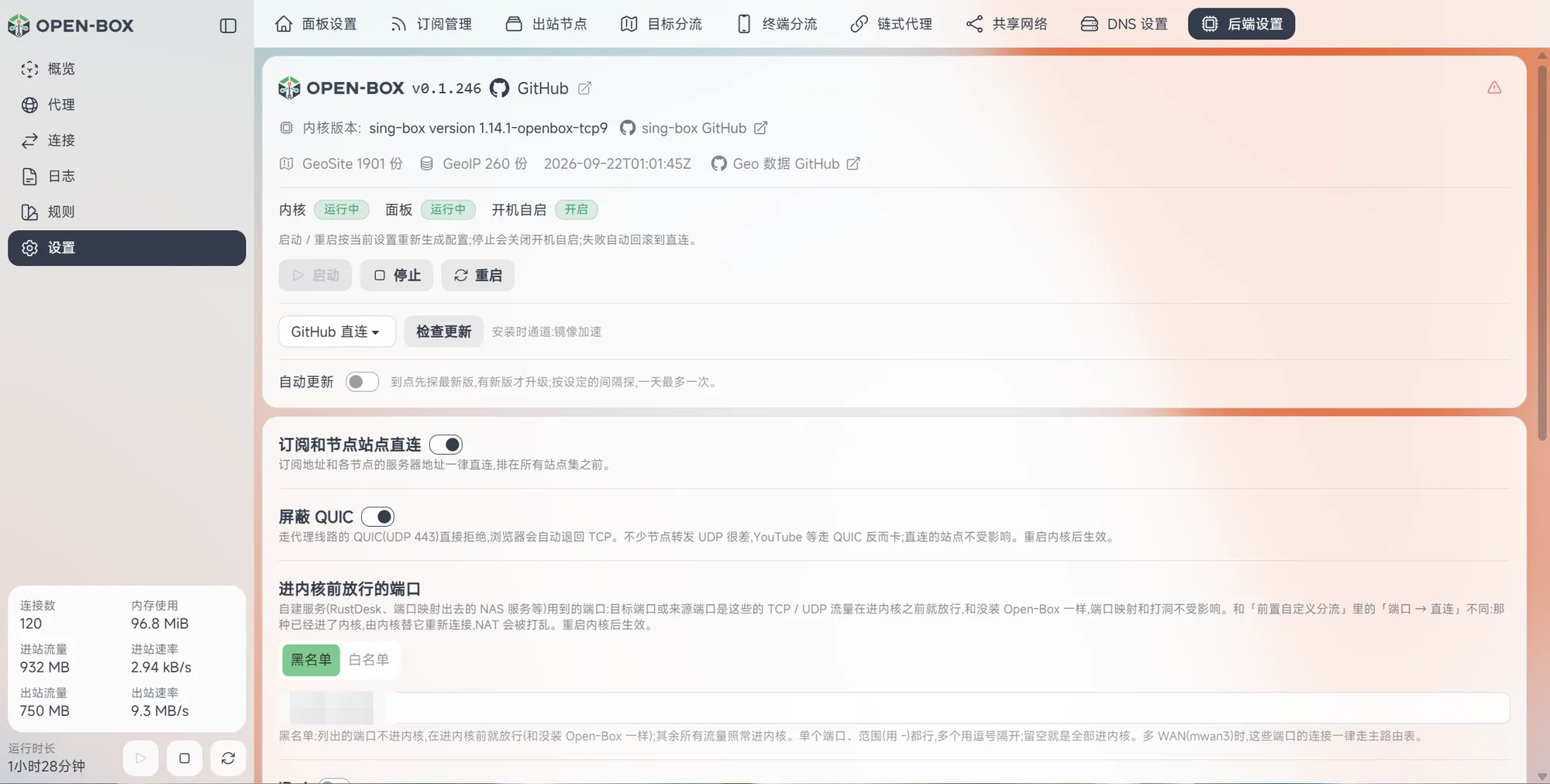
Task: Switch to the 目标分流 tab
Action: pyautogui.click(x=662, y=24)
